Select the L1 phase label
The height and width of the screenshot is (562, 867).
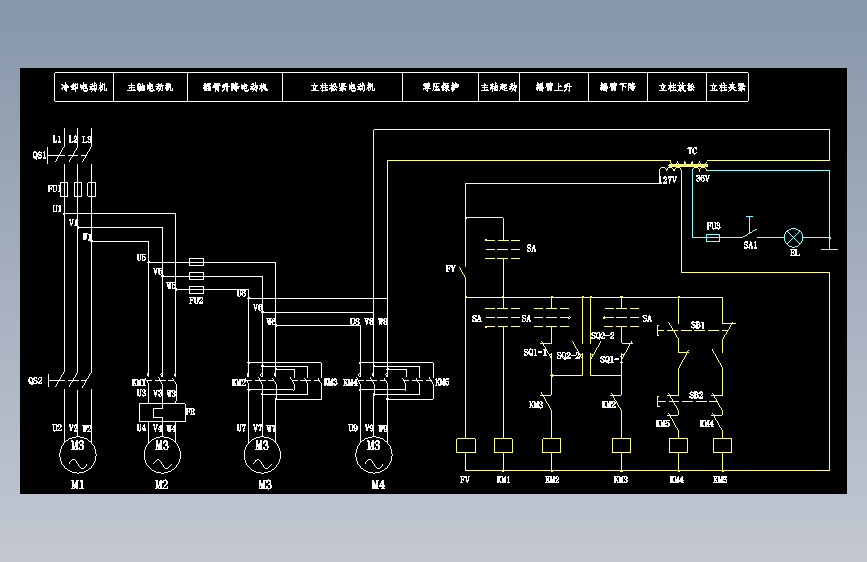pyautogui.click(x=56, y=139)
